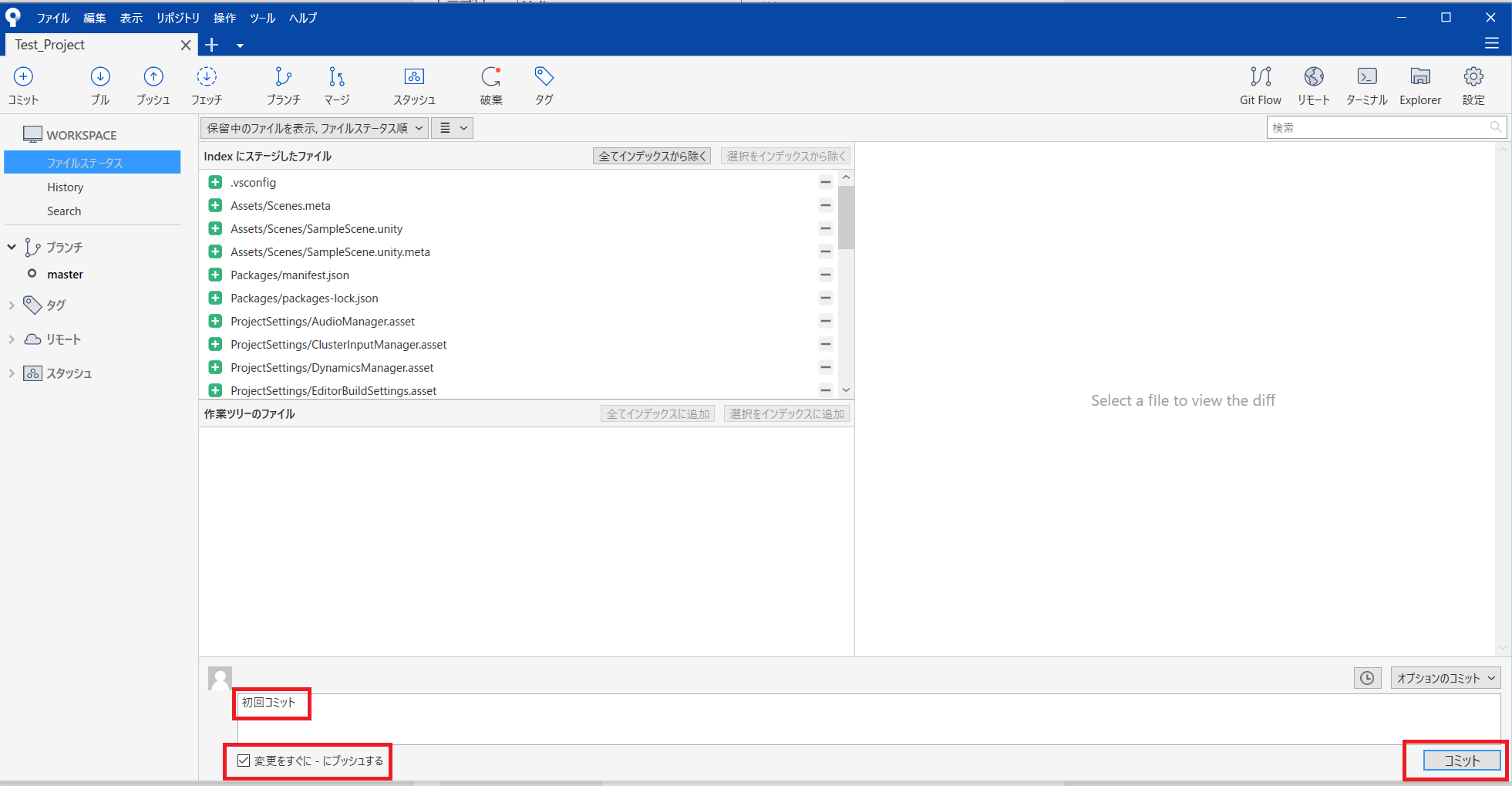
Task: Click the プッシュ (push) toolbar icon
Action: pos(153,86)
